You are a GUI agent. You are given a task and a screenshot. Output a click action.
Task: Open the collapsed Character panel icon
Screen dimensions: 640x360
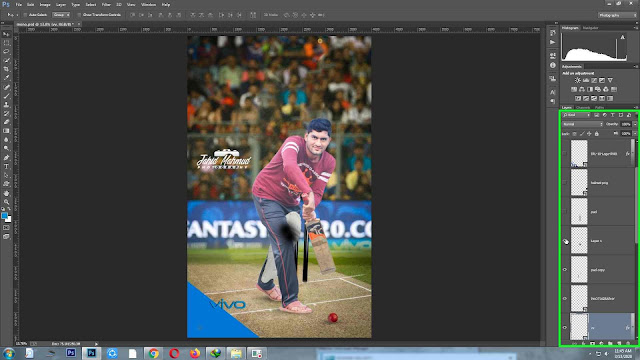[553, 92]
